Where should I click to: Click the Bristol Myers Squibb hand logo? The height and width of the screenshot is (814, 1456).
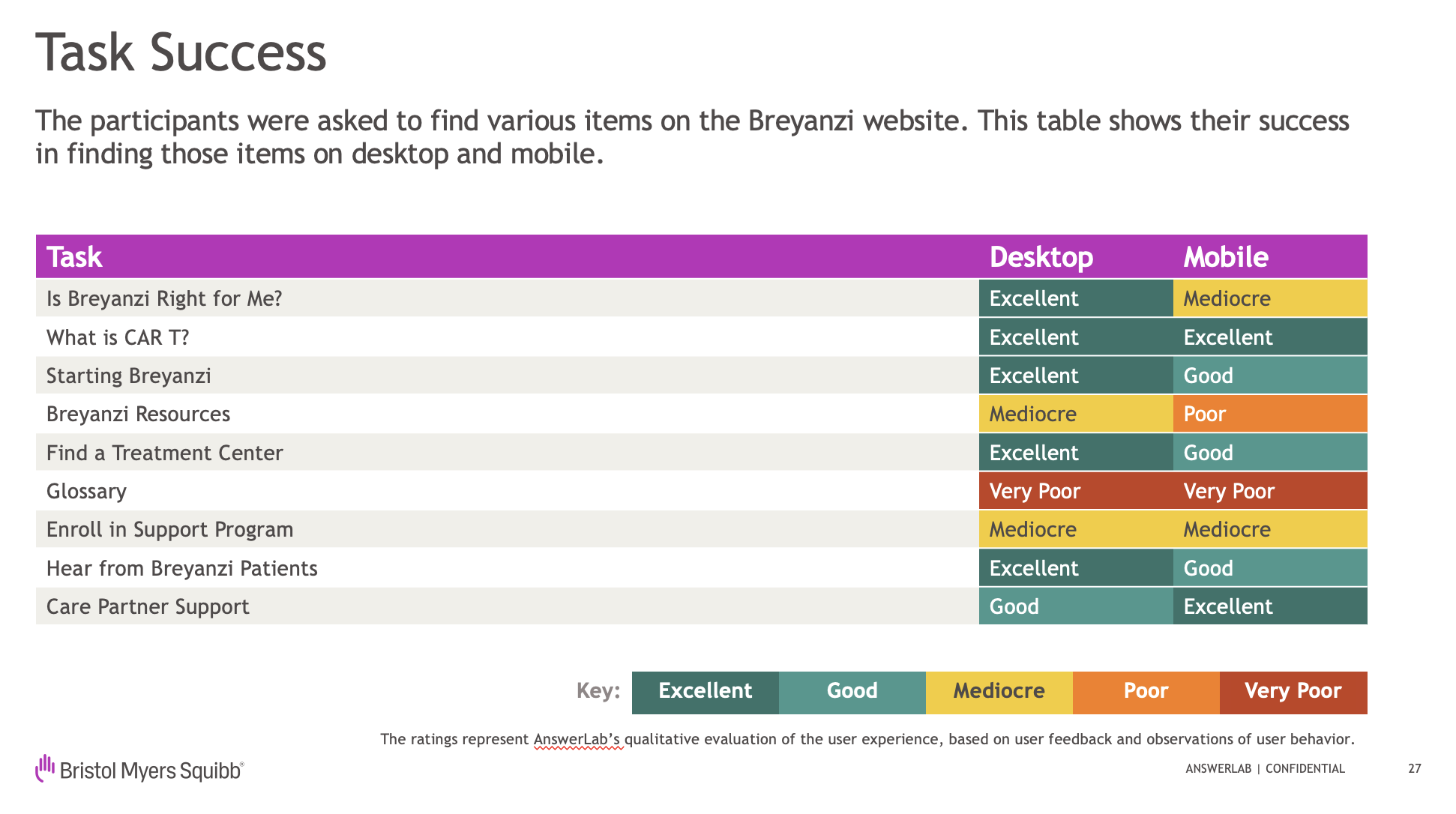tap(46, 768)
